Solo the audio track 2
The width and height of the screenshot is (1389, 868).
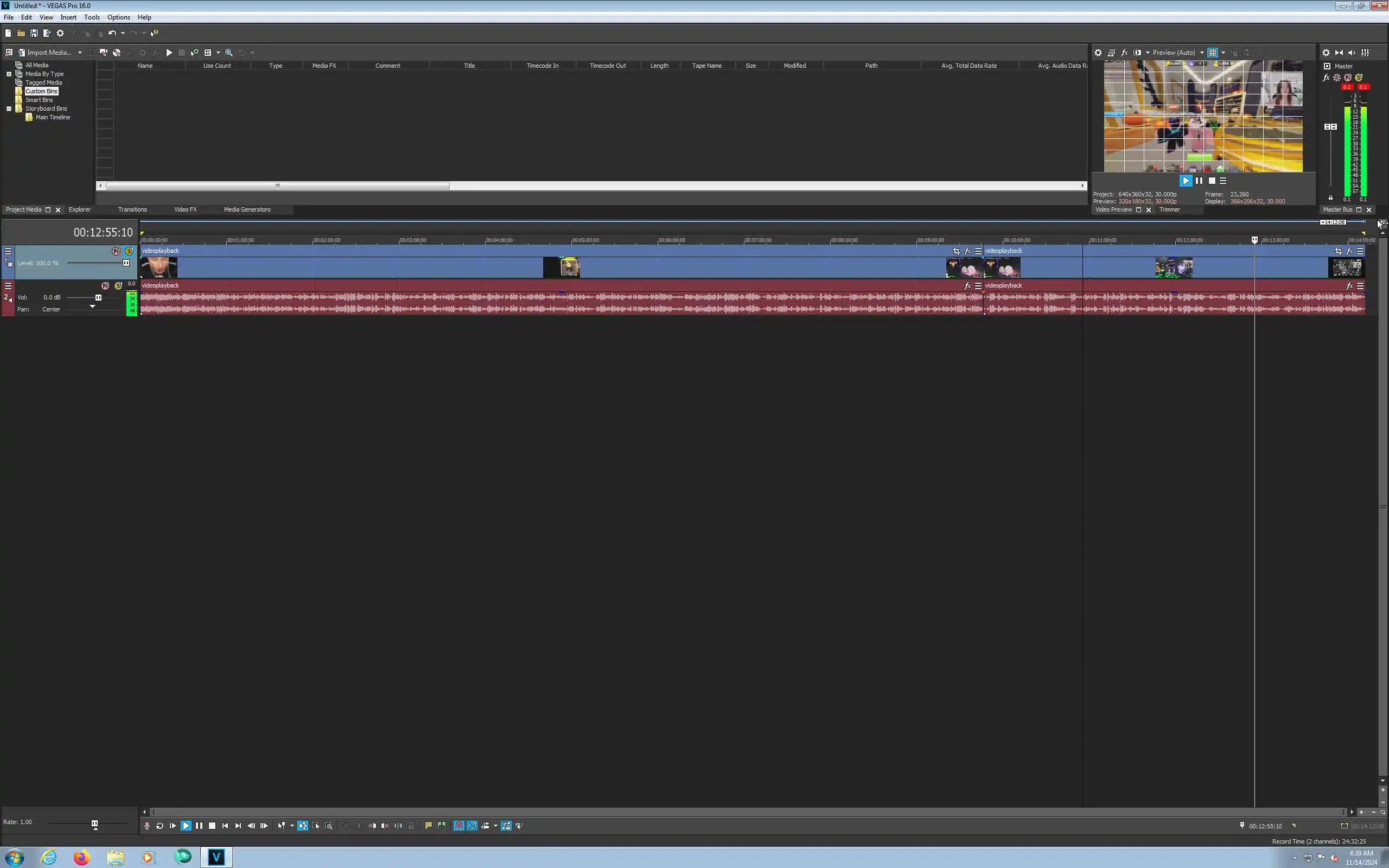click(118, 285)
